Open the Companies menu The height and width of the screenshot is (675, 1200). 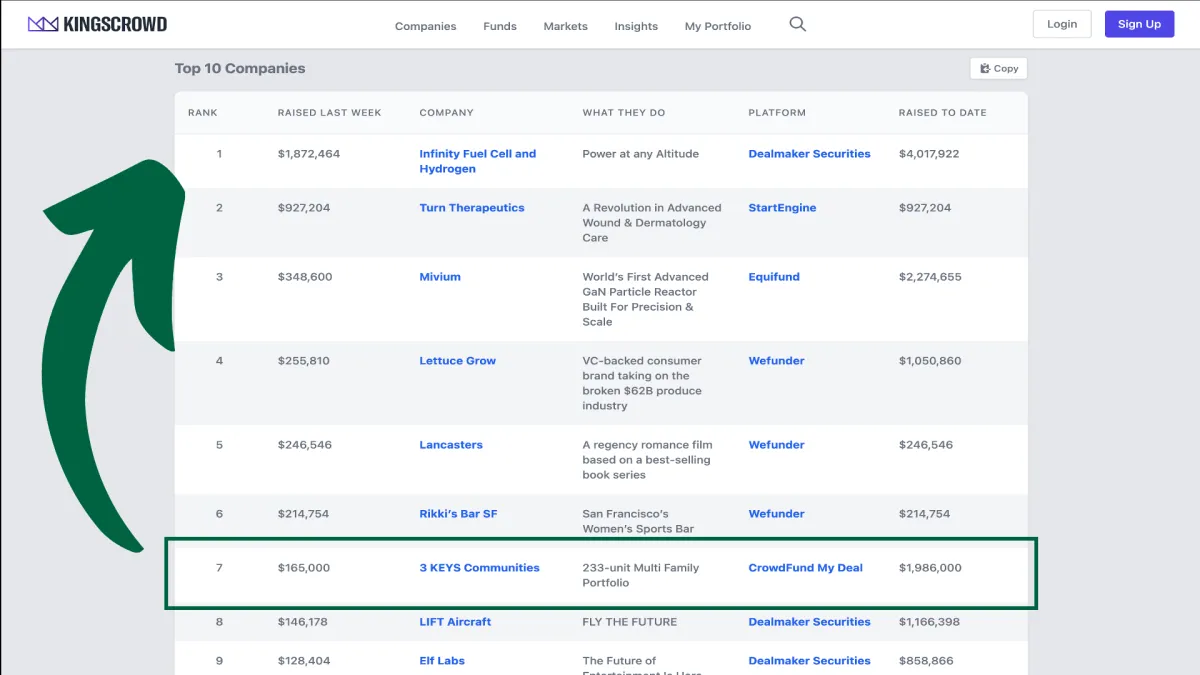pos(425,26)
